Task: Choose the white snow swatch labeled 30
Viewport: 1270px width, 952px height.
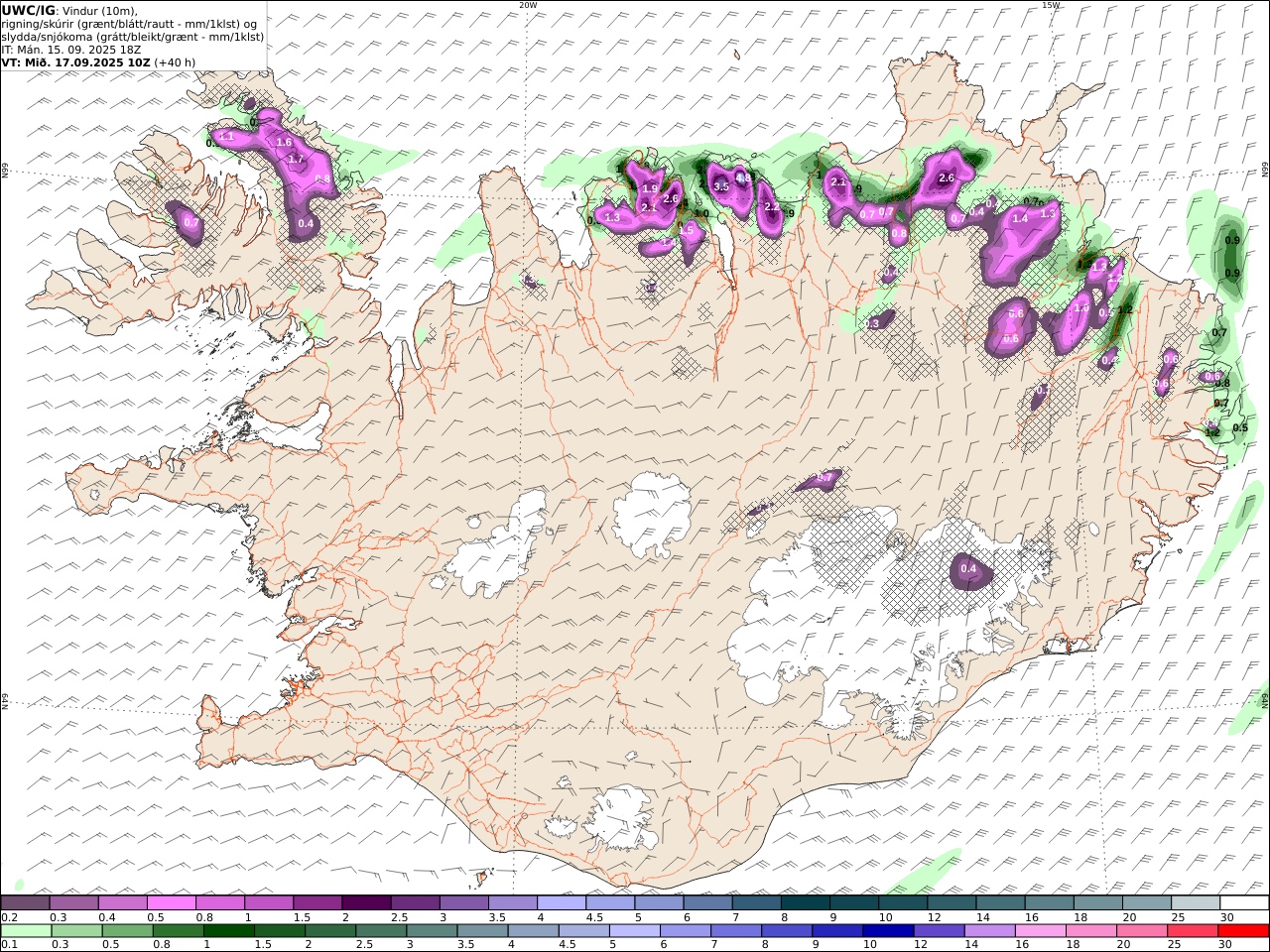Action: [x=1244, y=903]
